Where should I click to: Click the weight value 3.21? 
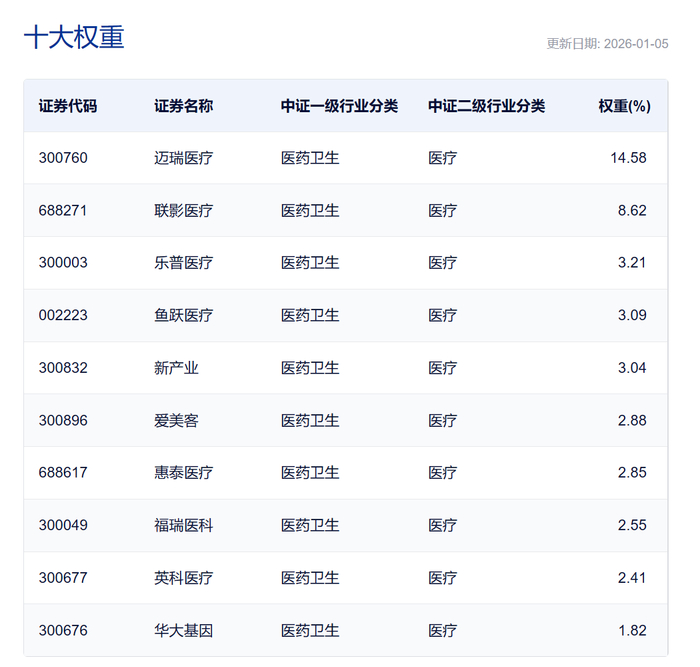632,263
